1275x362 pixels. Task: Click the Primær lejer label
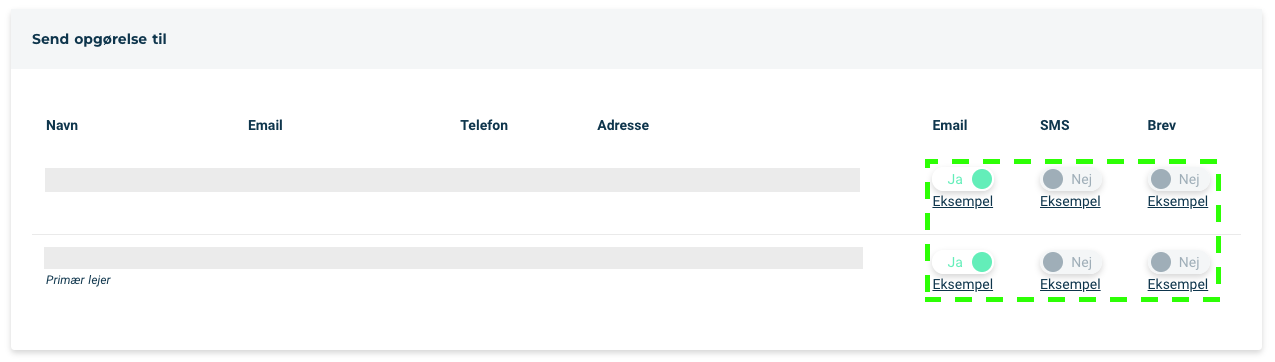tap(78, 280)
